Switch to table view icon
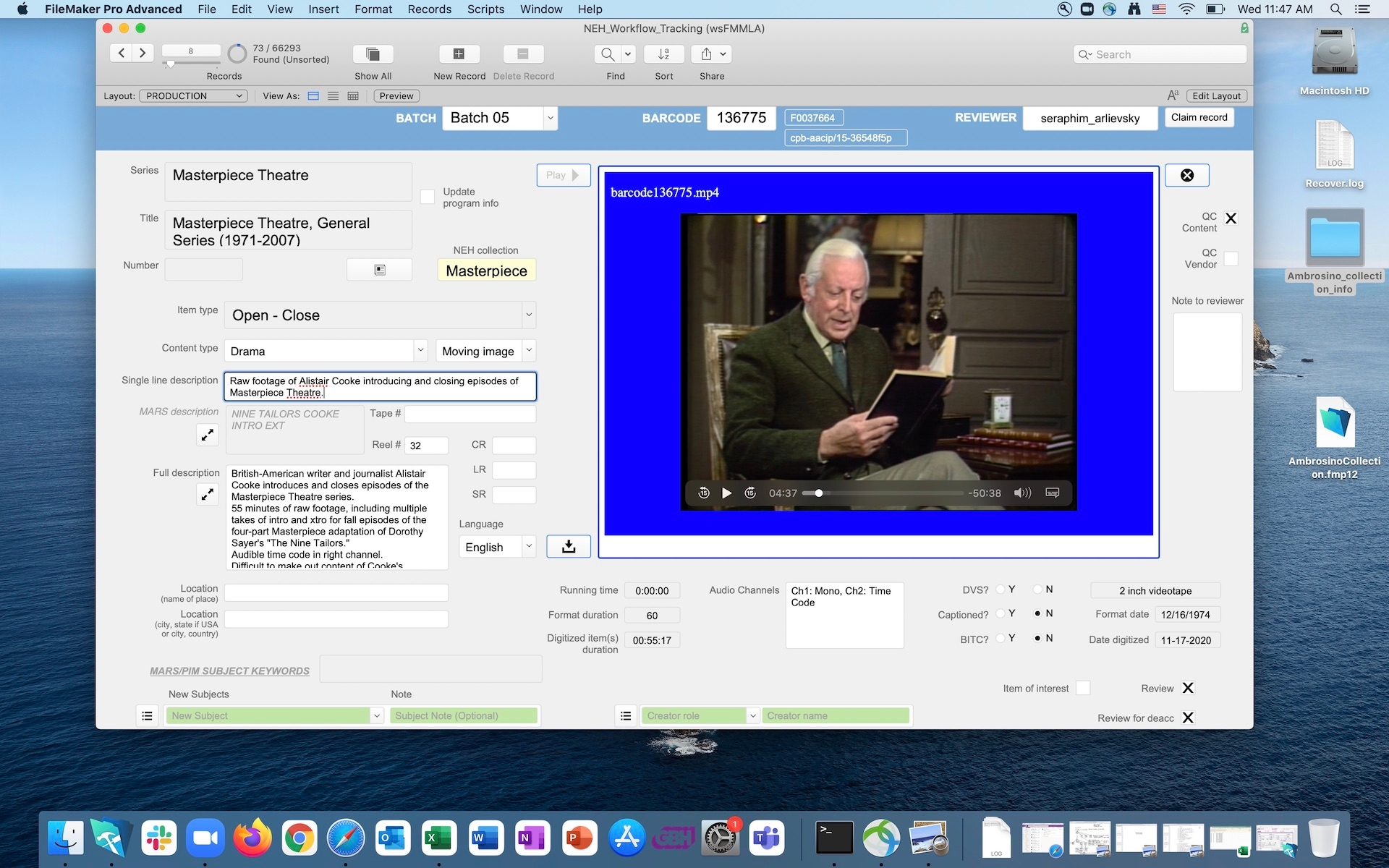Image resolution: width=1389 pixels, height=868 pixels. point(353,96)
